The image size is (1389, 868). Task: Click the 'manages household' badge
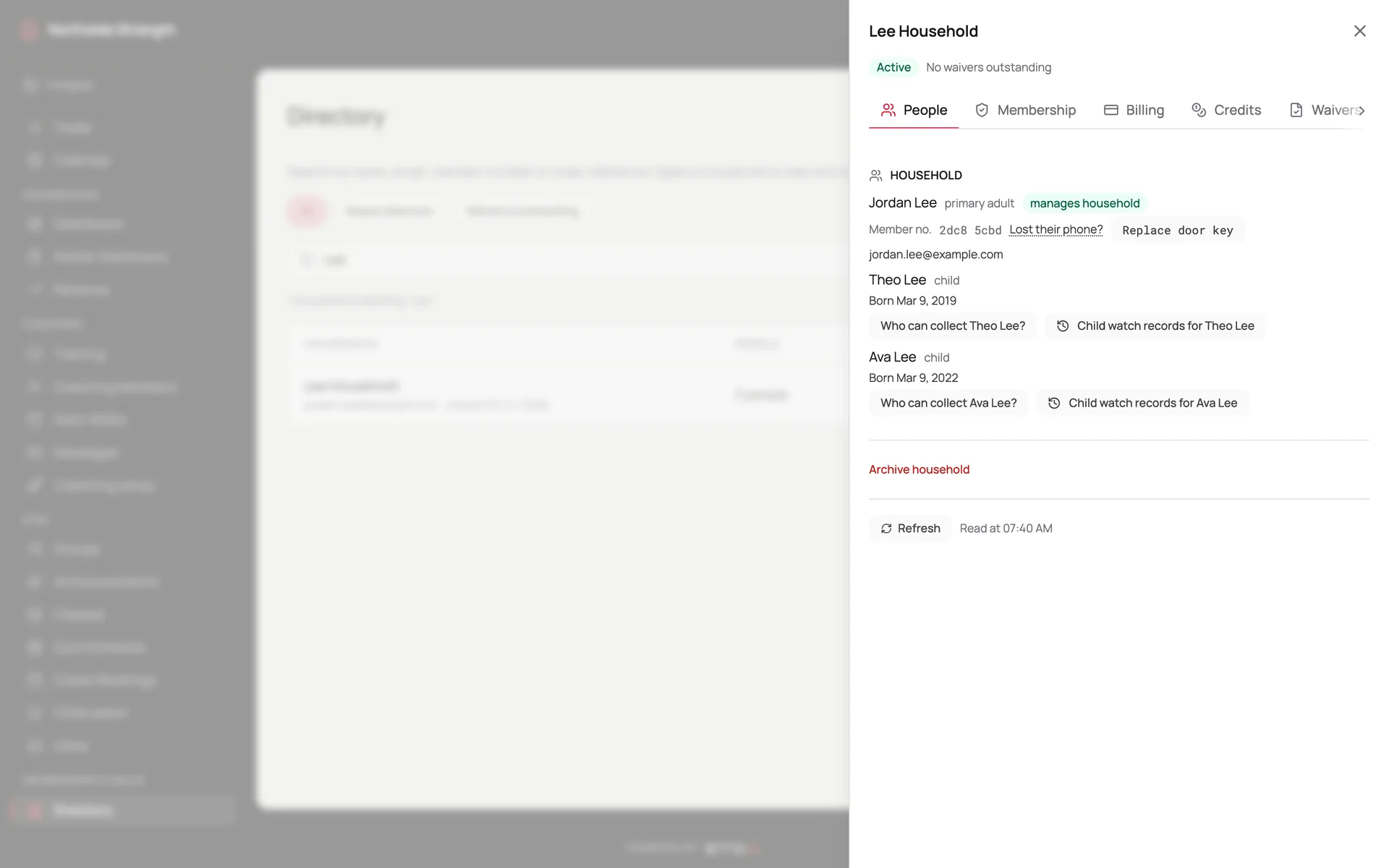1084,203
